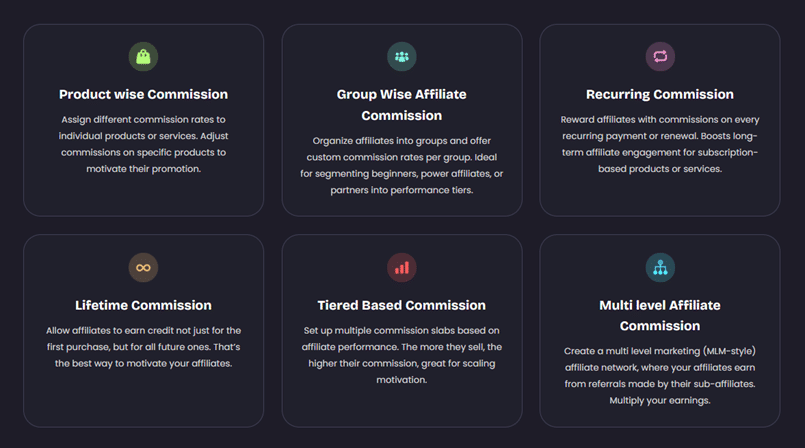
Task: Select the Tiered Based Commission title
Action: point(401,305)
